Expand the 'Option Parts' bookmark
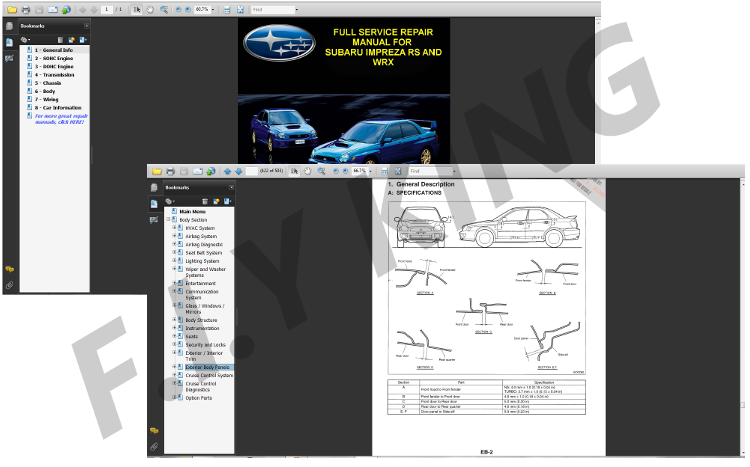 pyautogui.click(x=175, y=397)
